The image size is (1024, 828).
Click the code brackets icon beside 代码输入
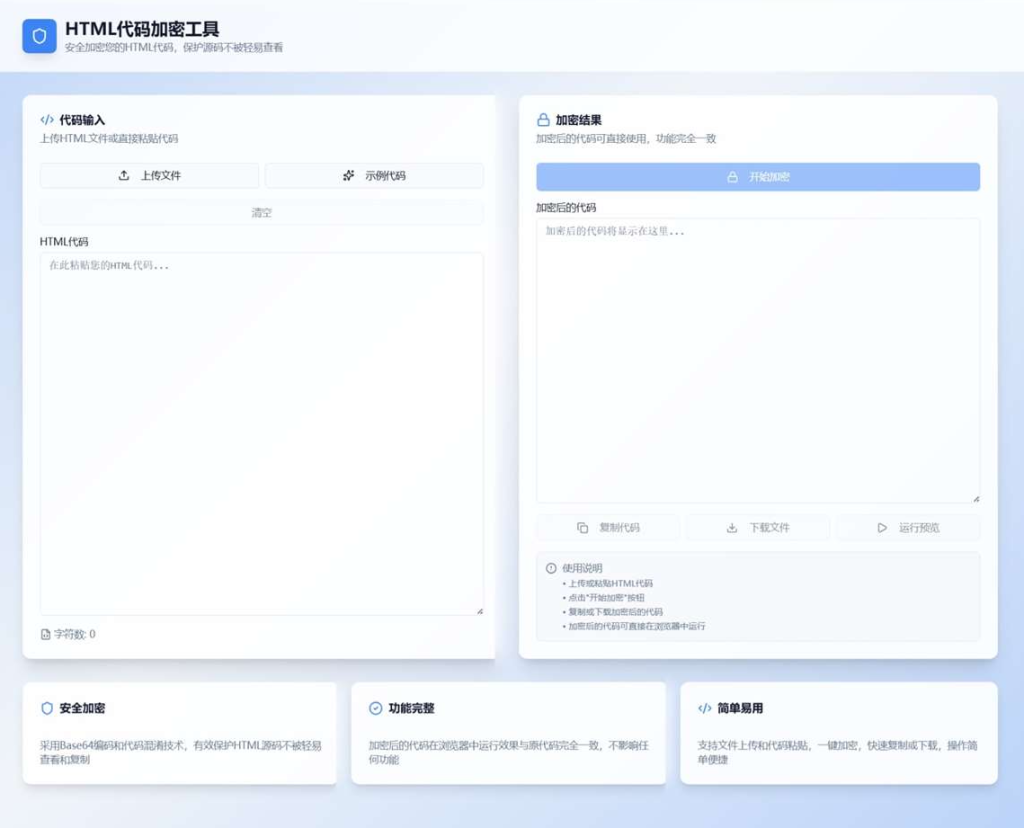[x=47, y=120]
